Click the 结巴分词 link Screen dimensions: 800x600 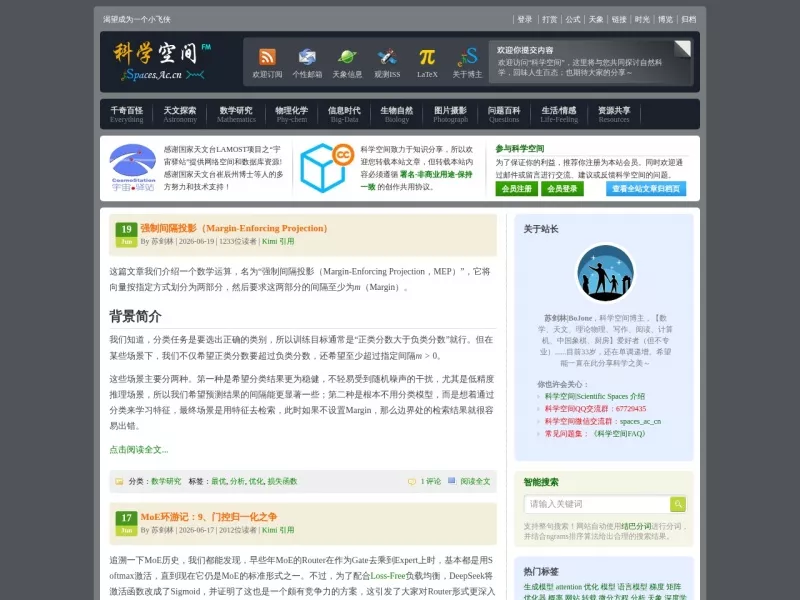click(636, 526)
